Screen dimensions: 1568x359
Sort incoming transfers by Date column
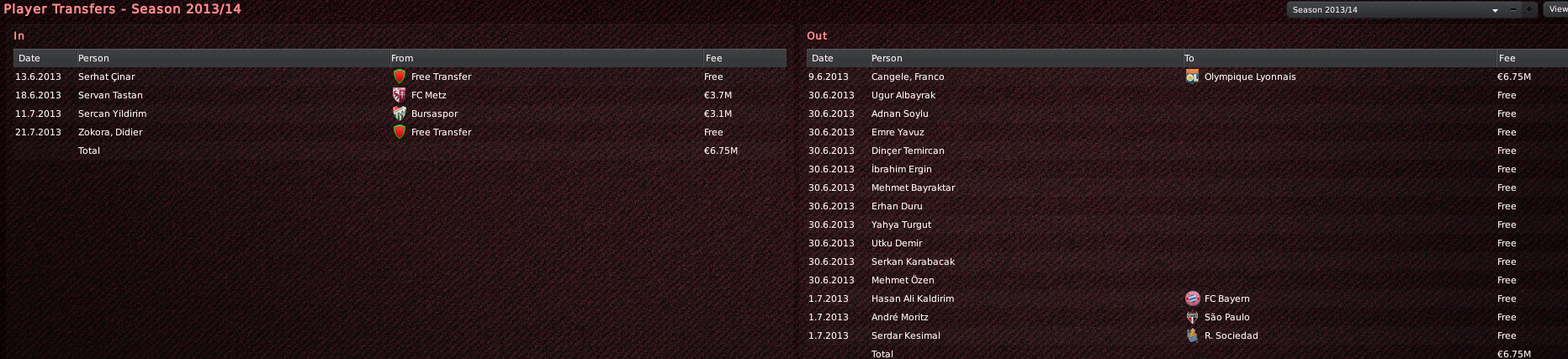coord(44,58)
